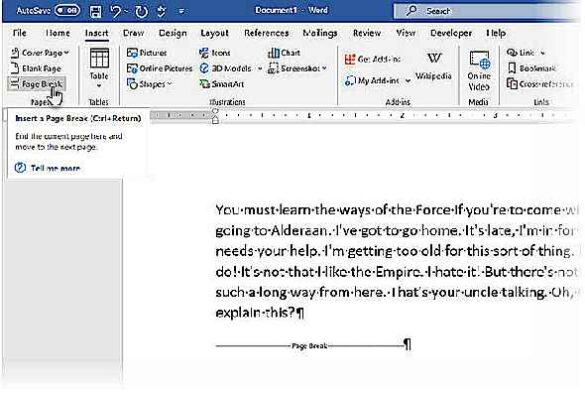585x393 pixels.
Task: Open the Undo history dropdown arrow
Action: pyautogui.click(x=126, y=12)
